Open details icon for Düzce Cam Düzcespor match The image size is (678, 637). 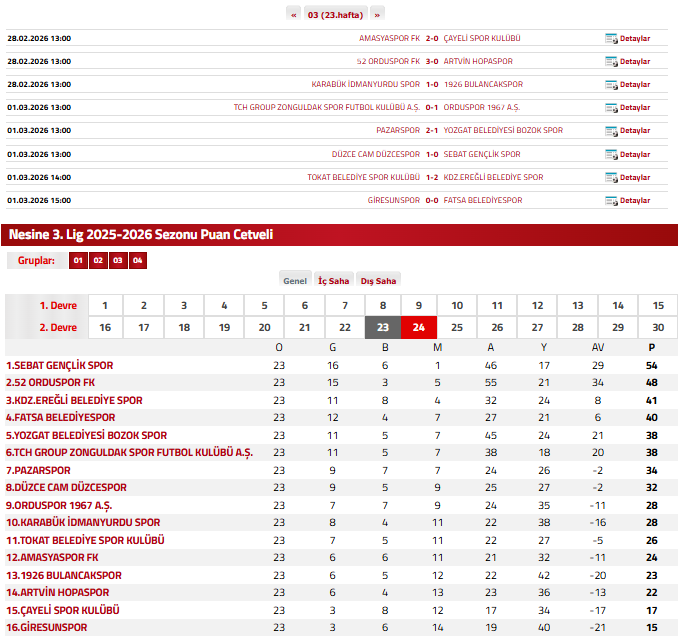click(x=611, y=154)
